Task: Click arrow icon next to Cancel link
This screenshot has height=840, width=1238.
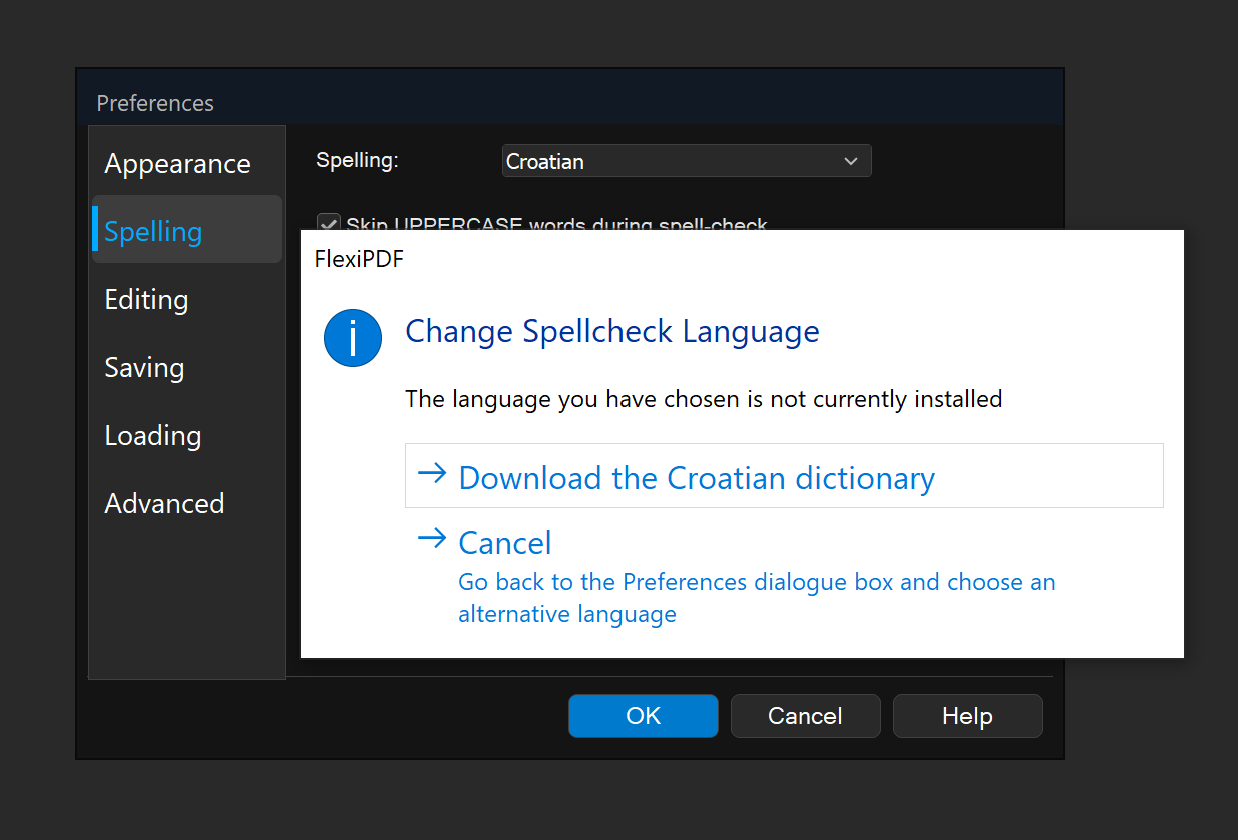Action: [x=431, y=539]
